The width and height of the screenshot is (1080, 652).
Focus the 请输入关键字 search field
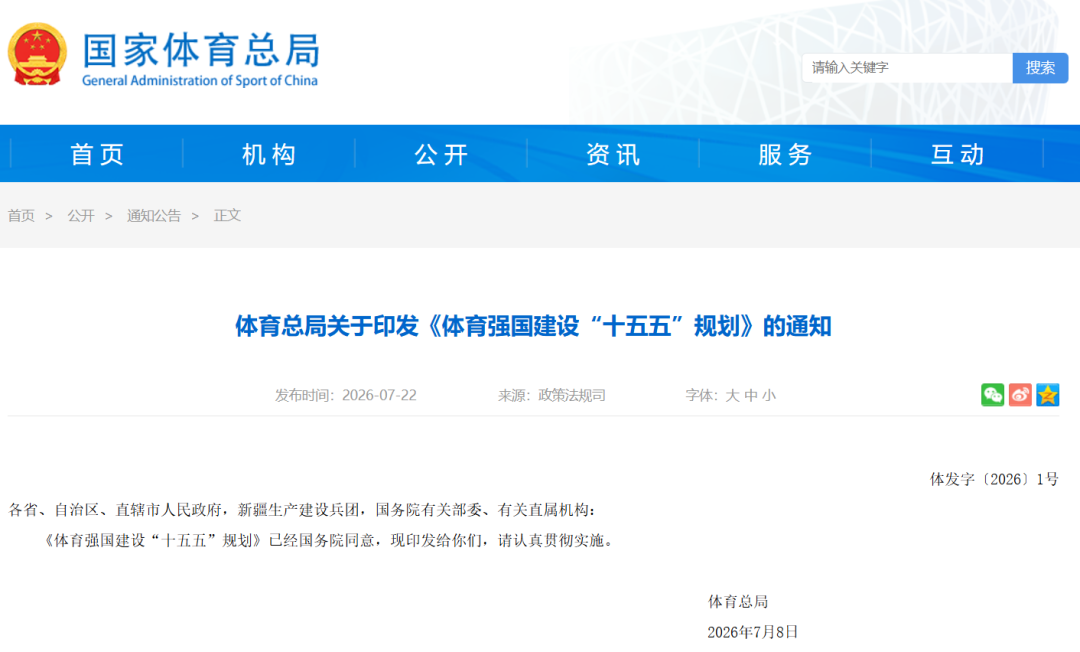click(907, 67)
